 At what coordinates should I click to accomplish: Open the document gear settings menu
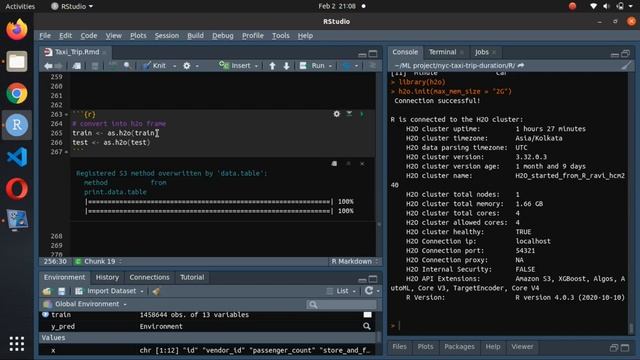point(187,66)
